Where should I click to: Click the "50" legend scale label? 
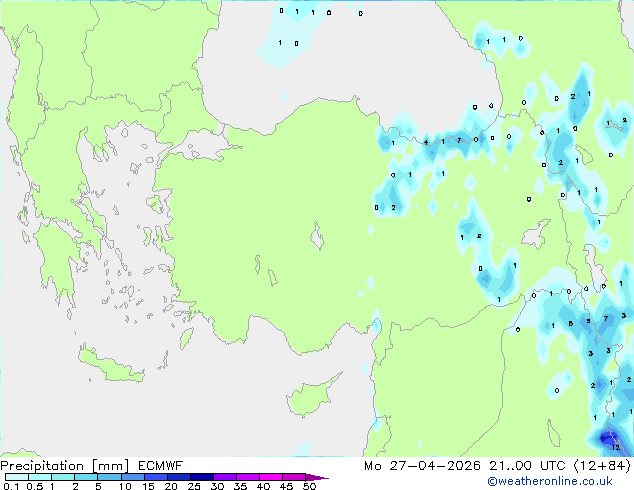[x=309, y=486]
